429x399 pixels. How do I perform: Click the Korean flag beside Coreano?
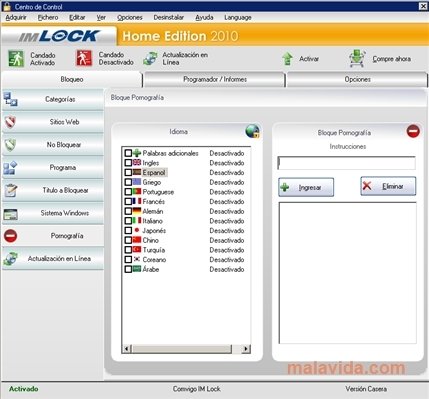137,259
